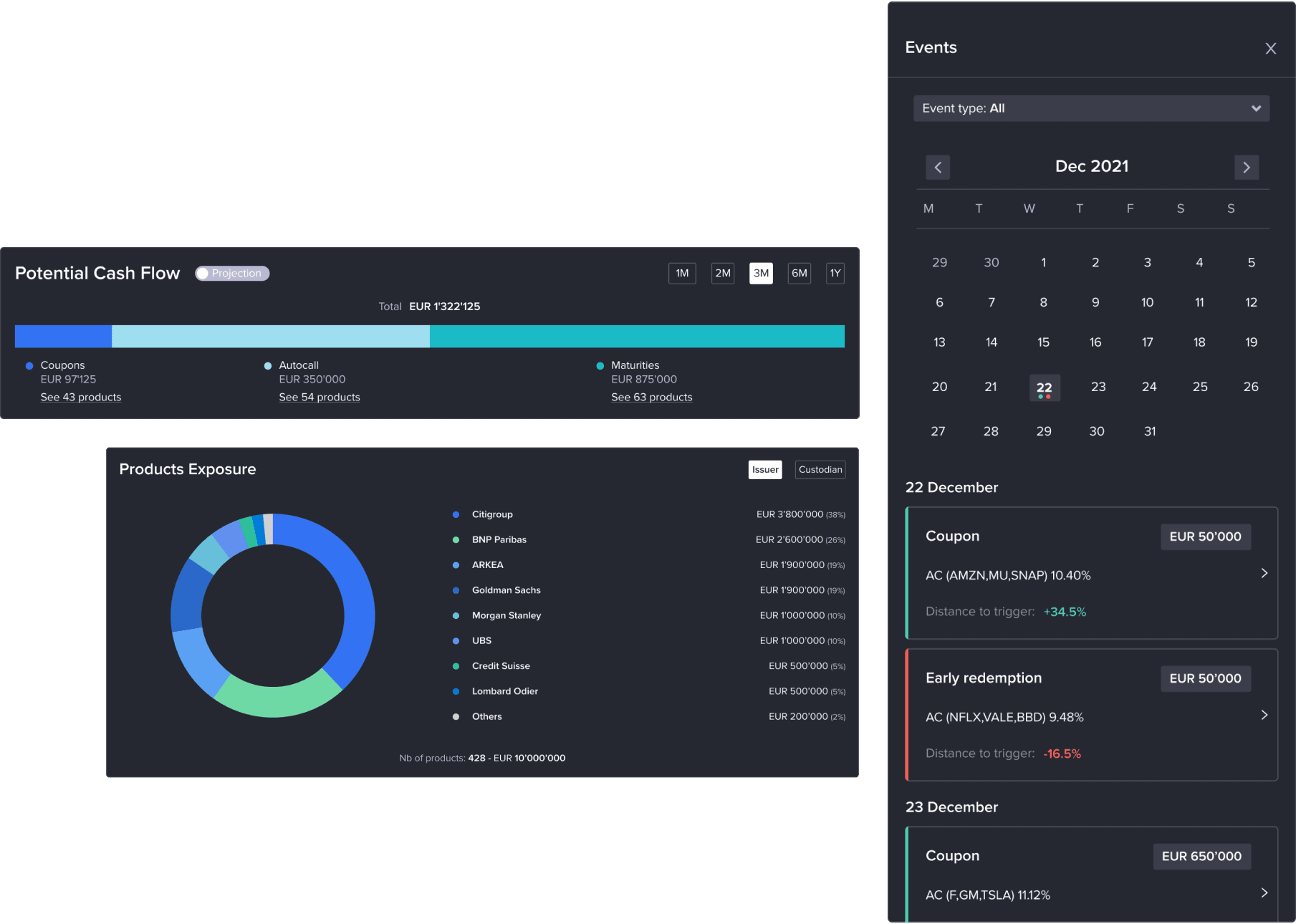Open See 54 products link

coord(320,397)
